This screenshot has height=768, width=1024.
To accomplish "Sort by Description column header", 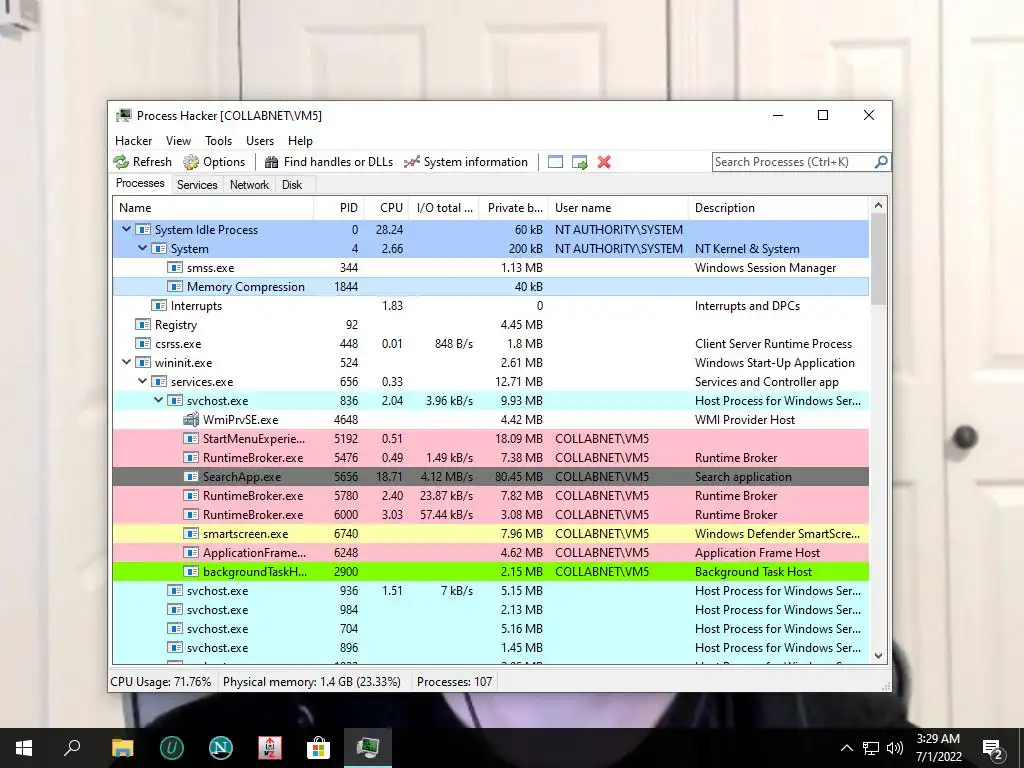I will pos(778,208).
